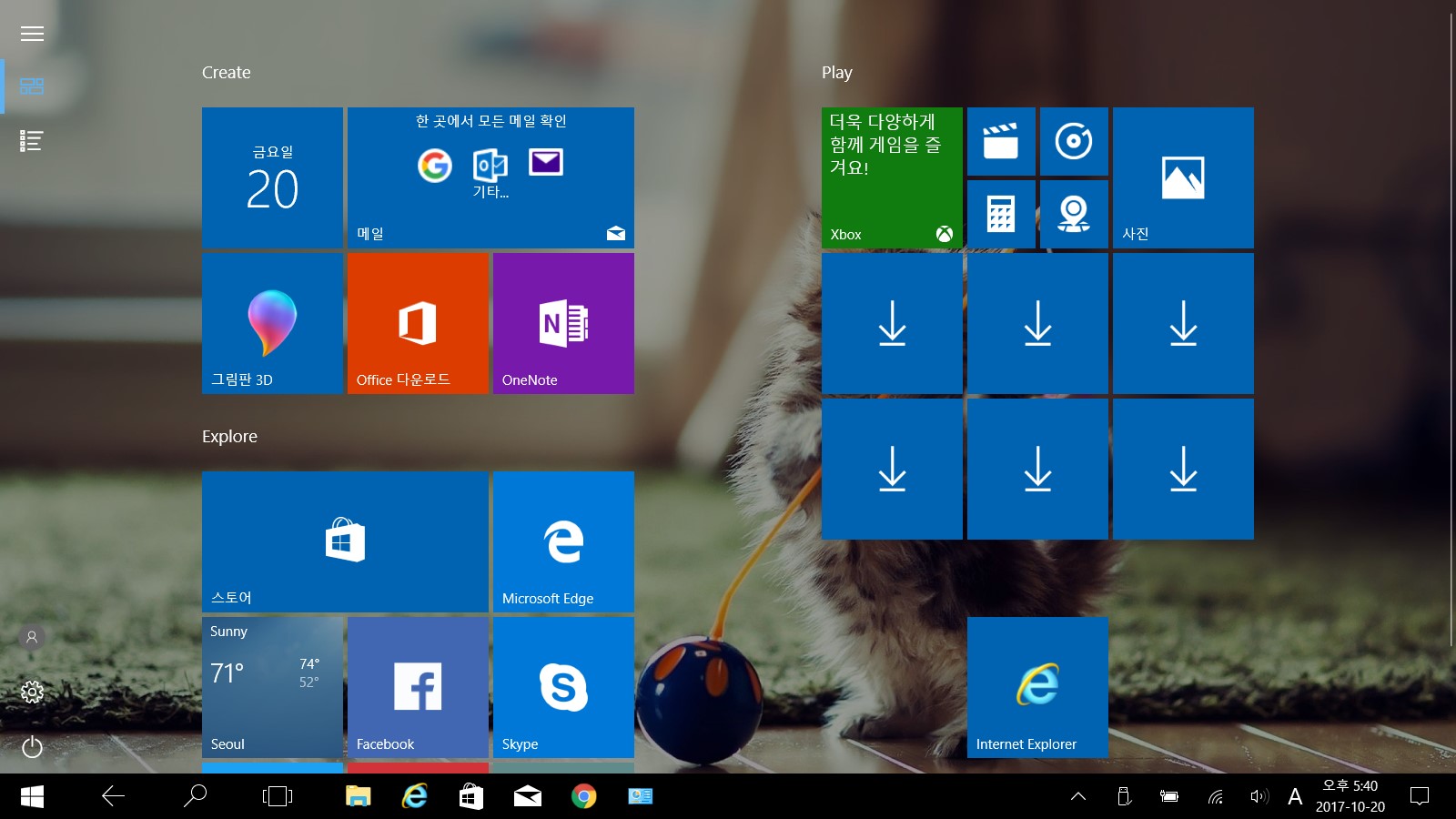Image resolution: width=1456 pixels, height=819 pixels.
Task: Open the green Xbox tile
Action: click(892, 177)
